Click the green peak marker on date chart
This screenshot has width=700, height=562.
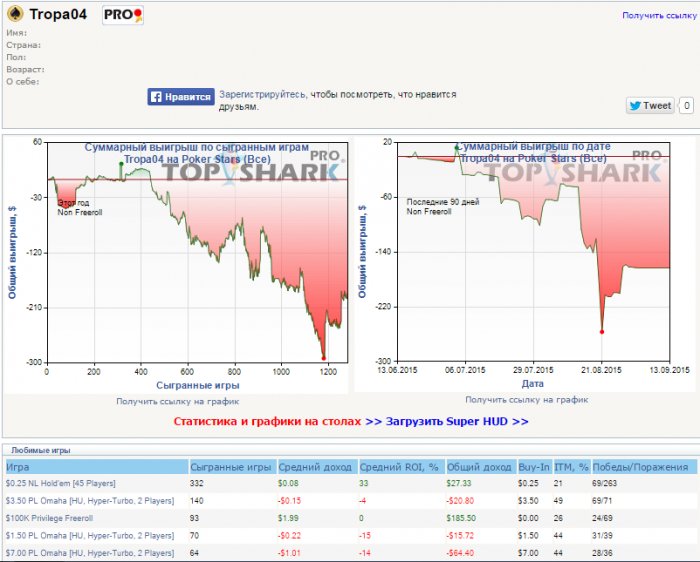(456, 147)
